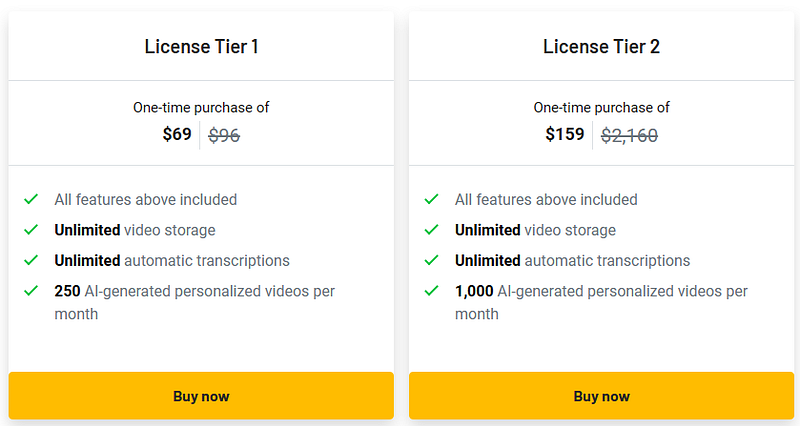
Task: Click checkmark next to Tier 1 Unlimited video storage
Action: pyautogui.click(x=32, y=230)
